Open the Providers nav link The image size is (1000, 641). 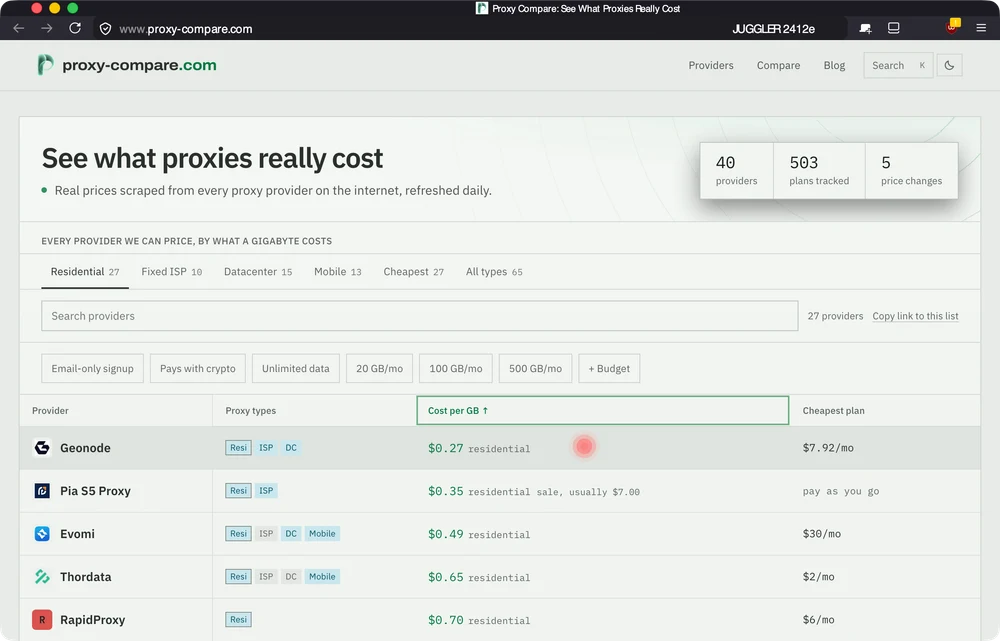(x=710, y=65)
